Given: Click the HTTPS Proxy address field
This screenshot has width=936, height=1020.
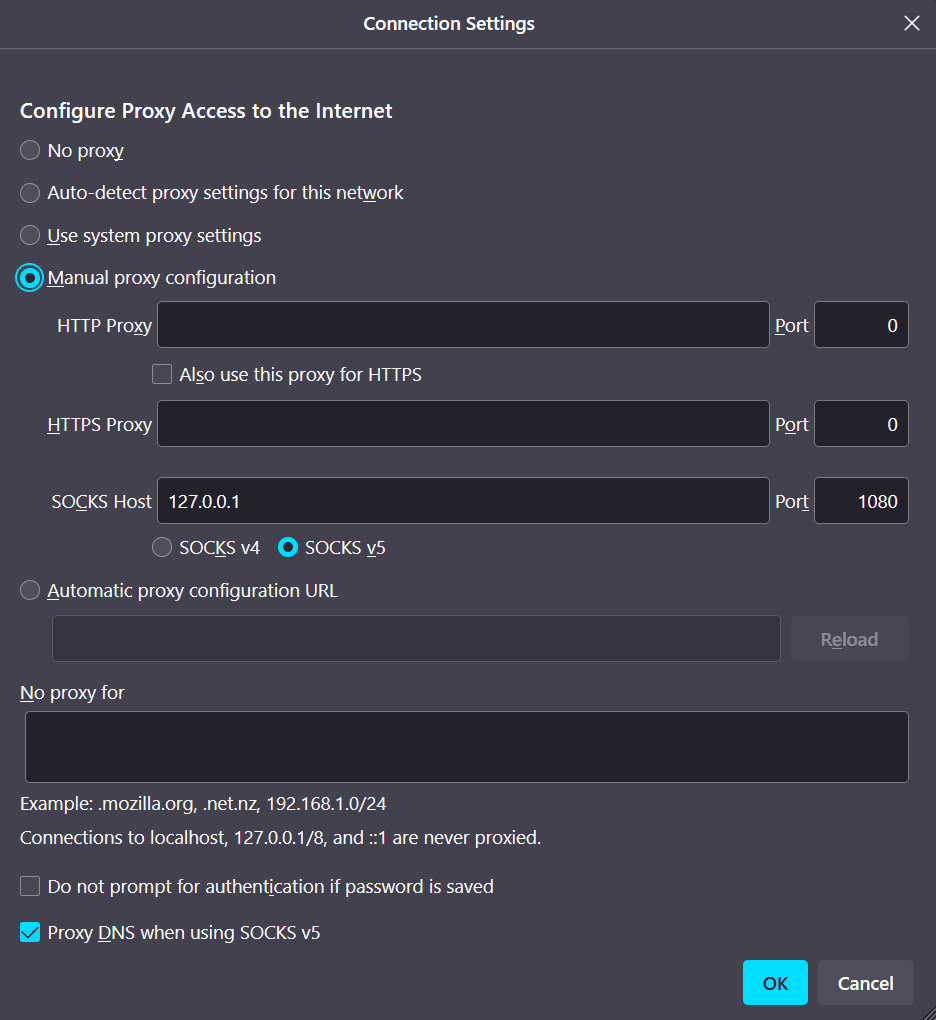Looking at the screenshot, I should click(463, 424).
